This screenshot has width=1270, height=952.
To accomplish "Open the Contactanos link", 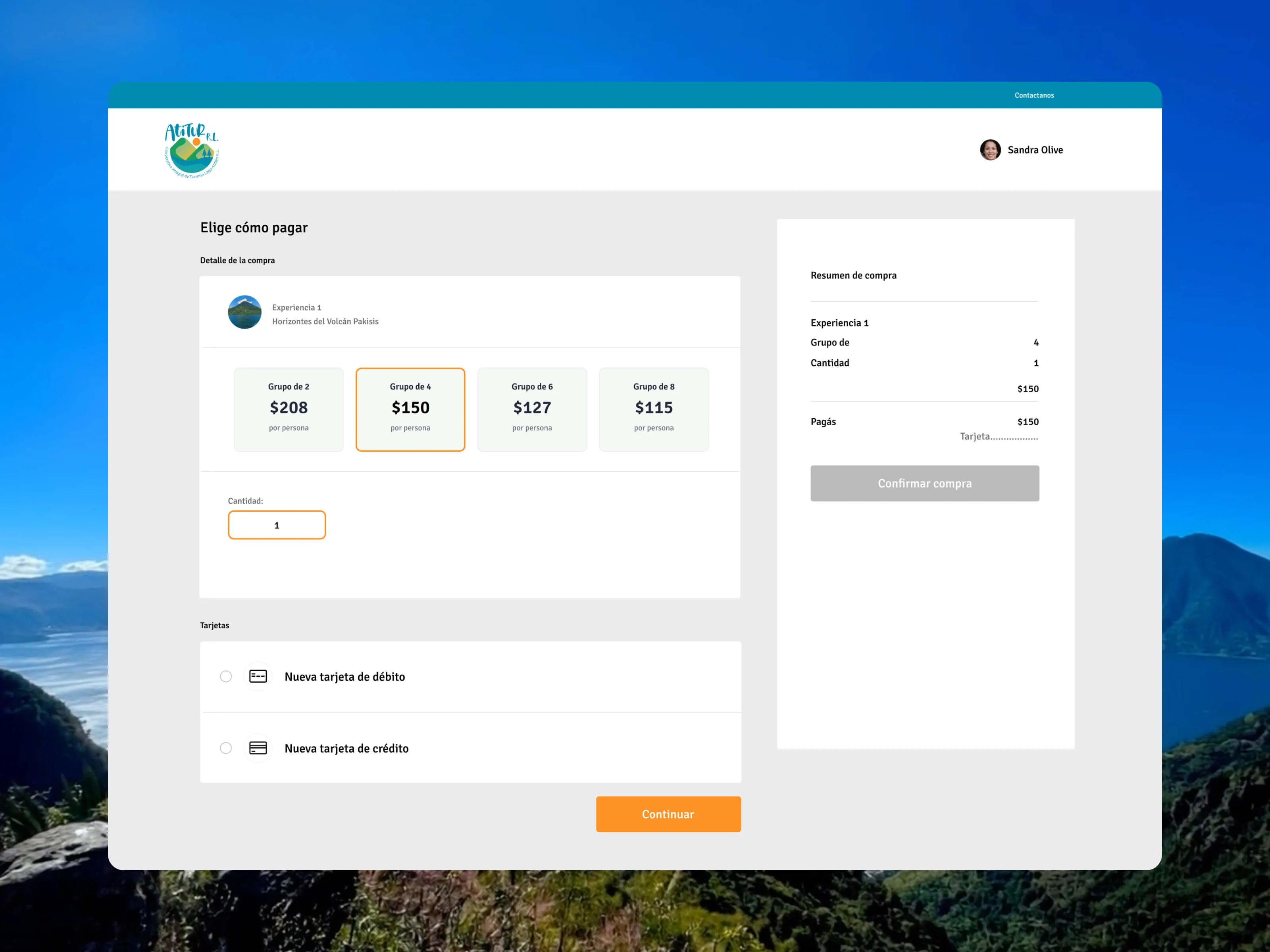I will (1033, 95).
